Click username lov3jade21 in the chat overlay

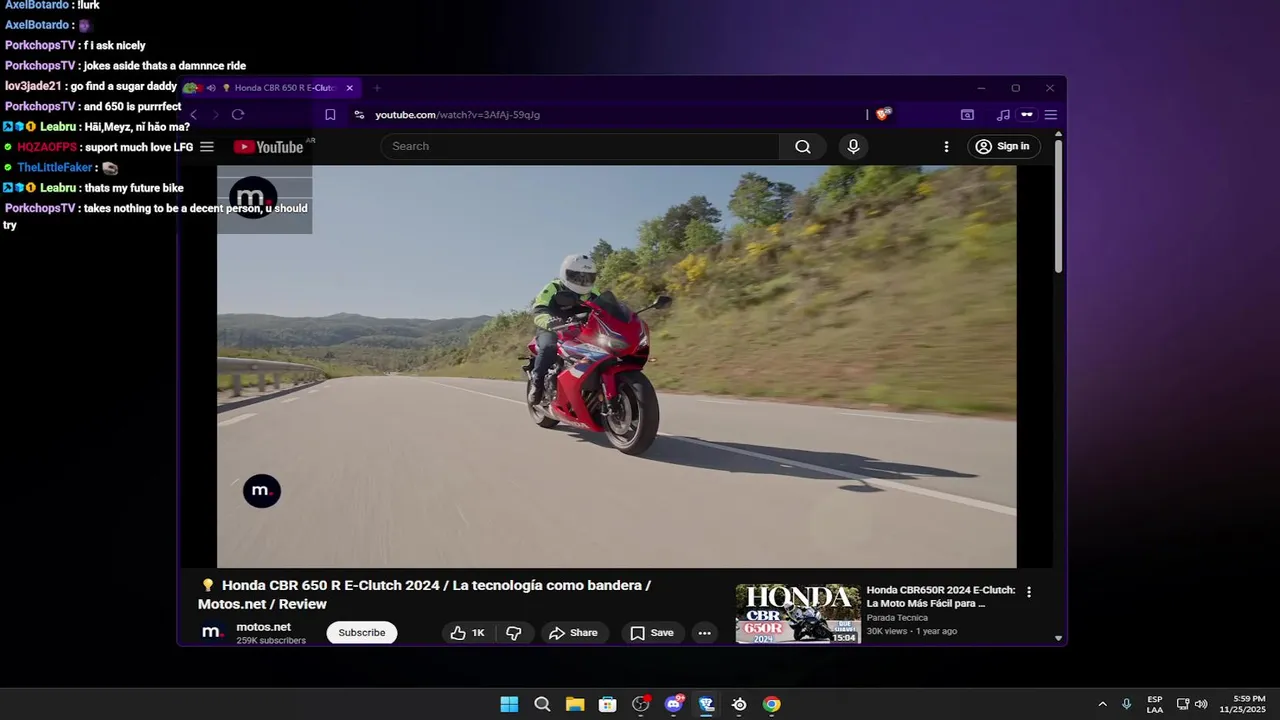pyautogui.click(x=33, y=86)
